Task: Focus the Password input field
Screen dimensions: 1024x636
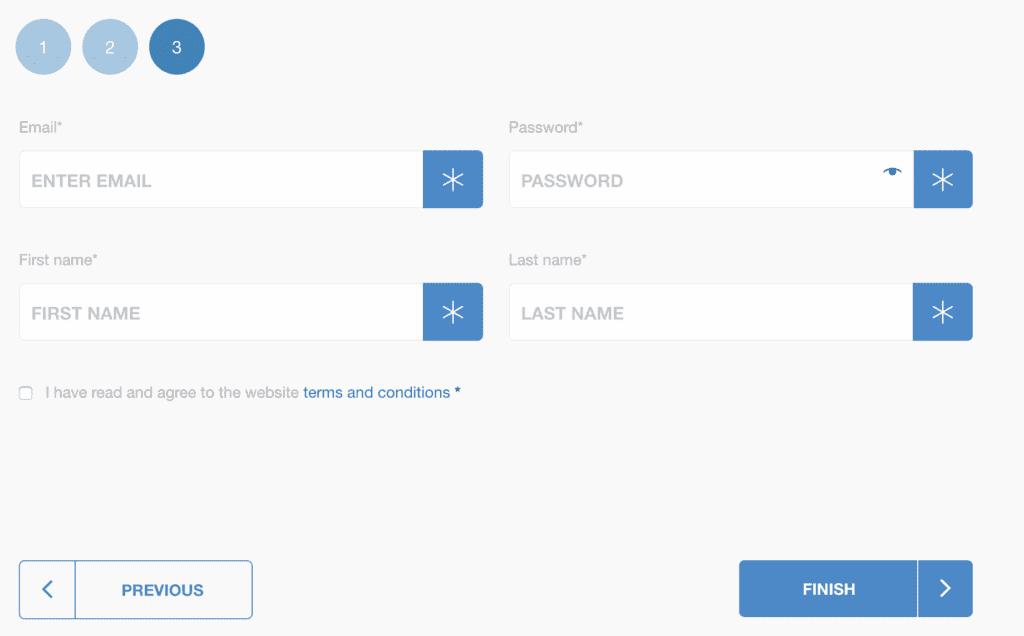Action: tap(711, 180)
